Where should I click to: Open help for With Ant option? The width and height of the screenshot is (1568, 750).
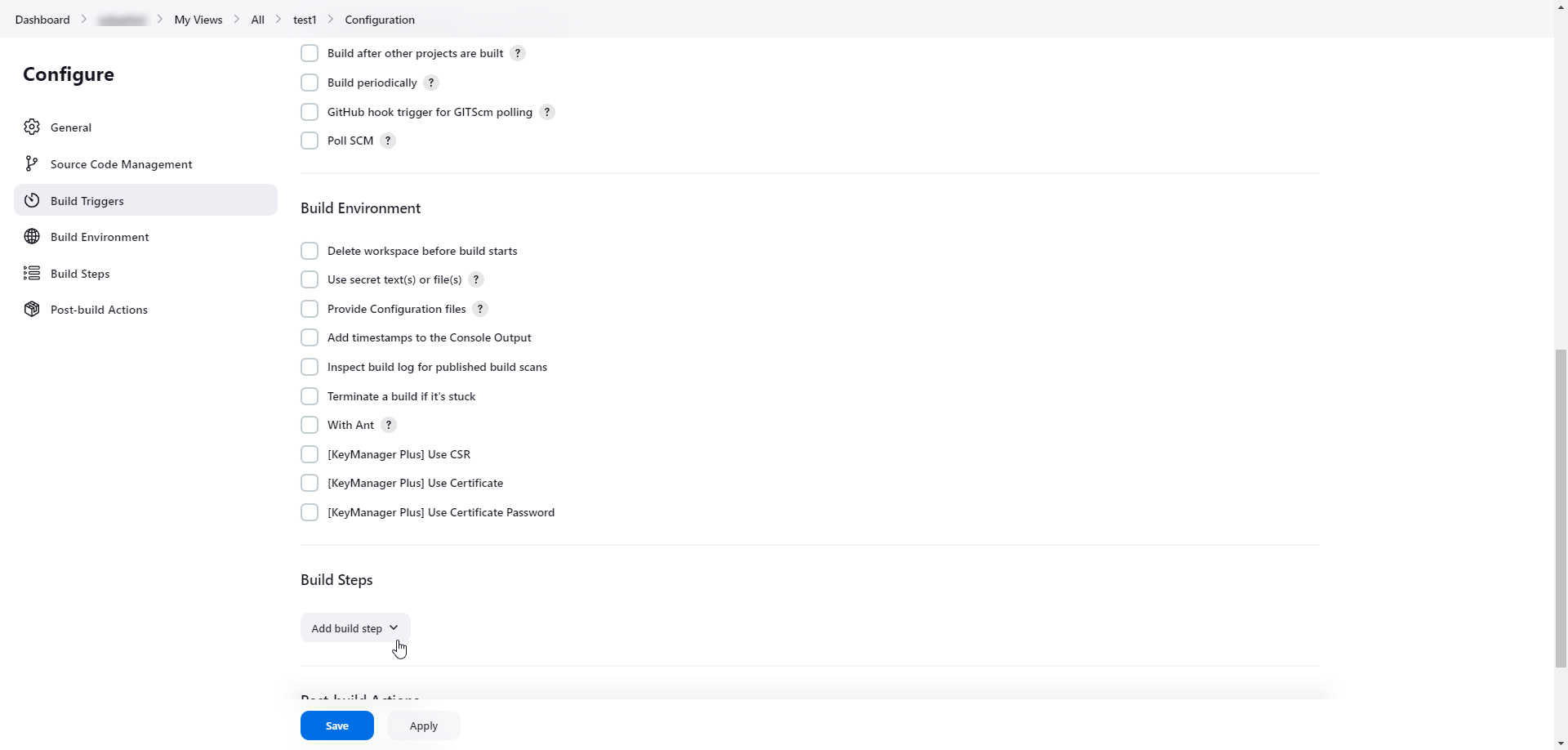pyautogui.click(x=389, y=425)
